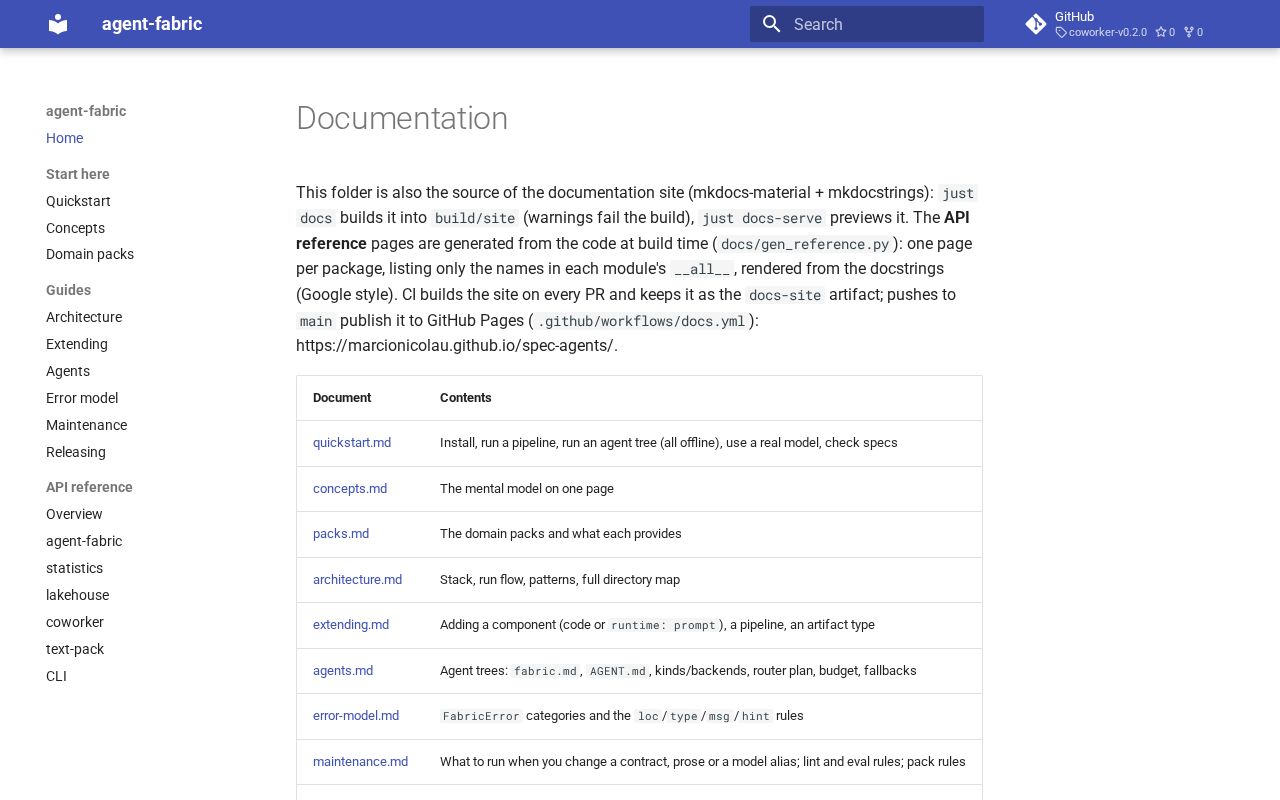Image resolution: width=1280 pixels, height=800 pixels.
Task: Follow the maintenance.md link
Action: click(360, 762)
